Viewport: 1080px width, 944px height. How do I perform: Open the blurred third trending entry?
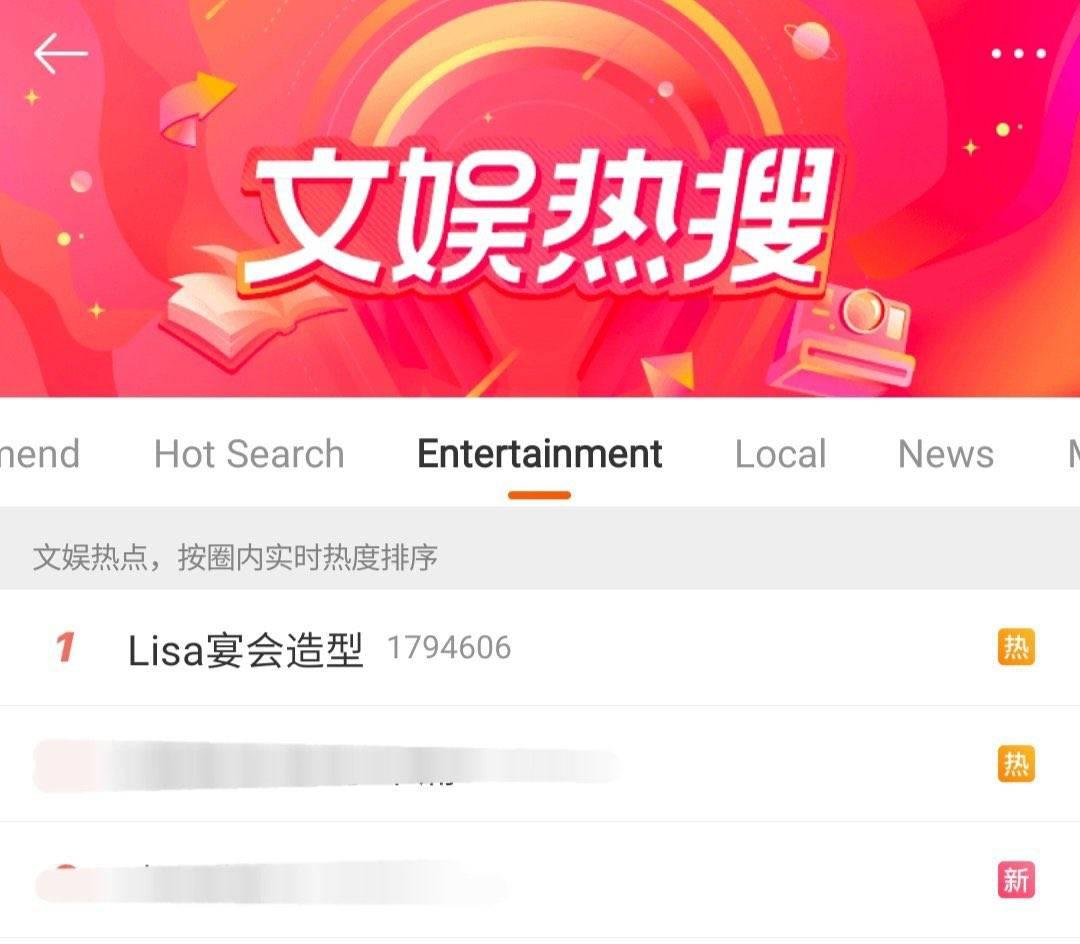[x=540, y=880]
